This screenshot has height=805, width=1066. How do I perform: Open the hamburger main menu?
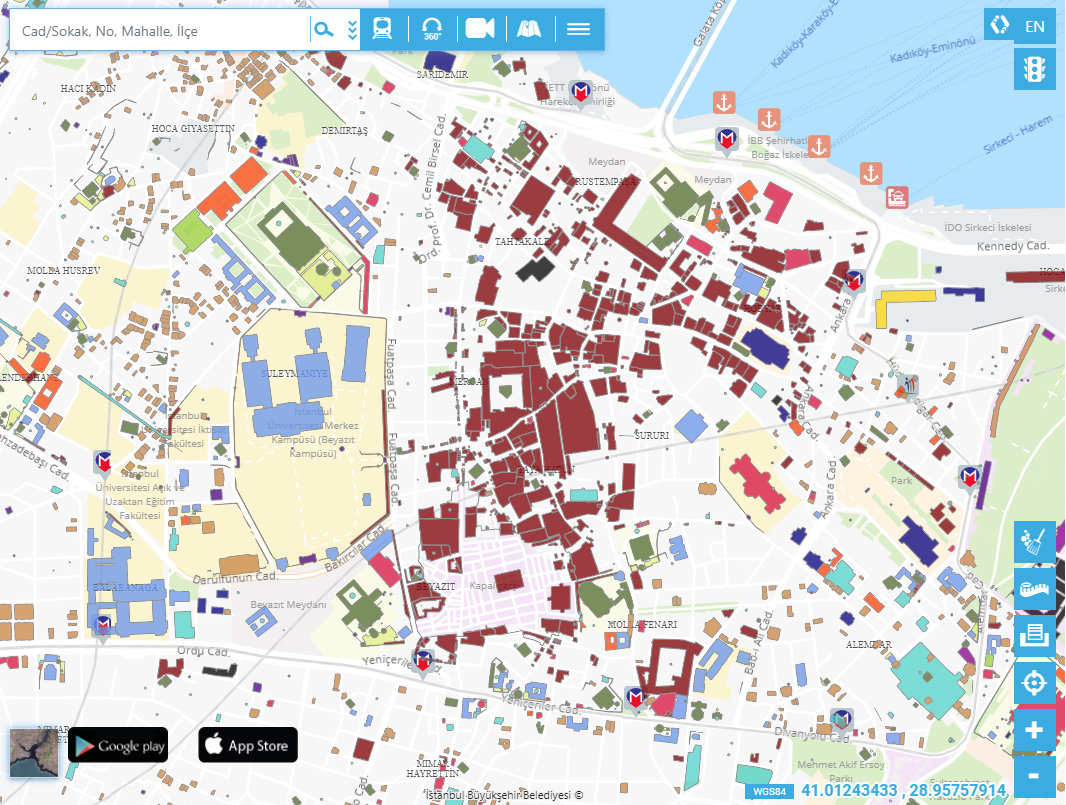point(579,29)
